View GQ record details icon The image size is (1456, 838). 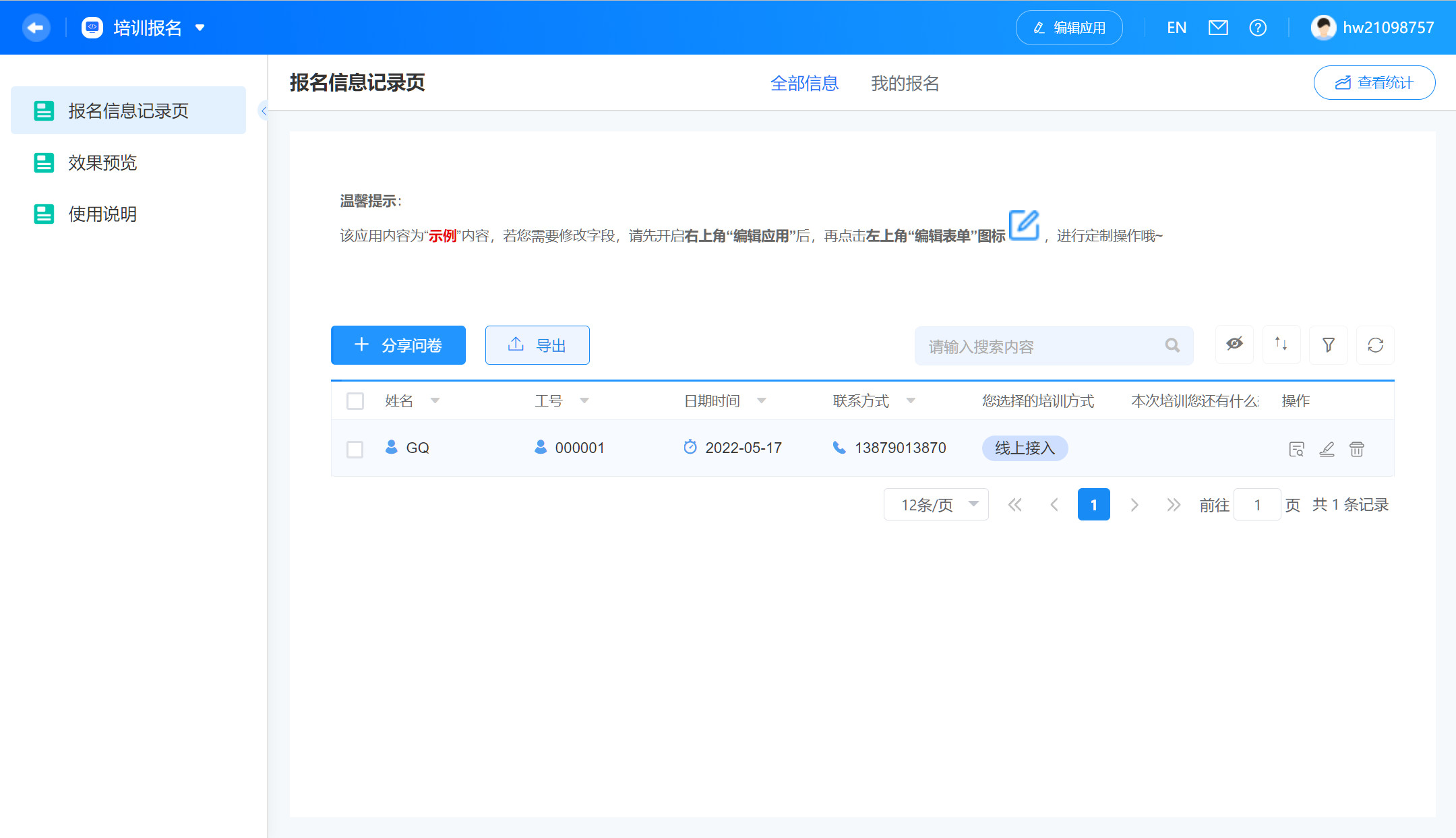(1296, 449)
